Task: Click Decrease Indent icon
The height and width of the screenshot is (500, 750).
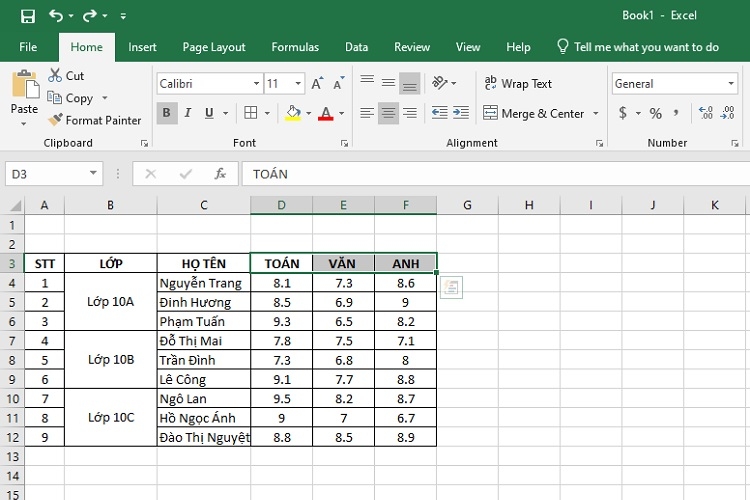Action: (x=440, y=113)
